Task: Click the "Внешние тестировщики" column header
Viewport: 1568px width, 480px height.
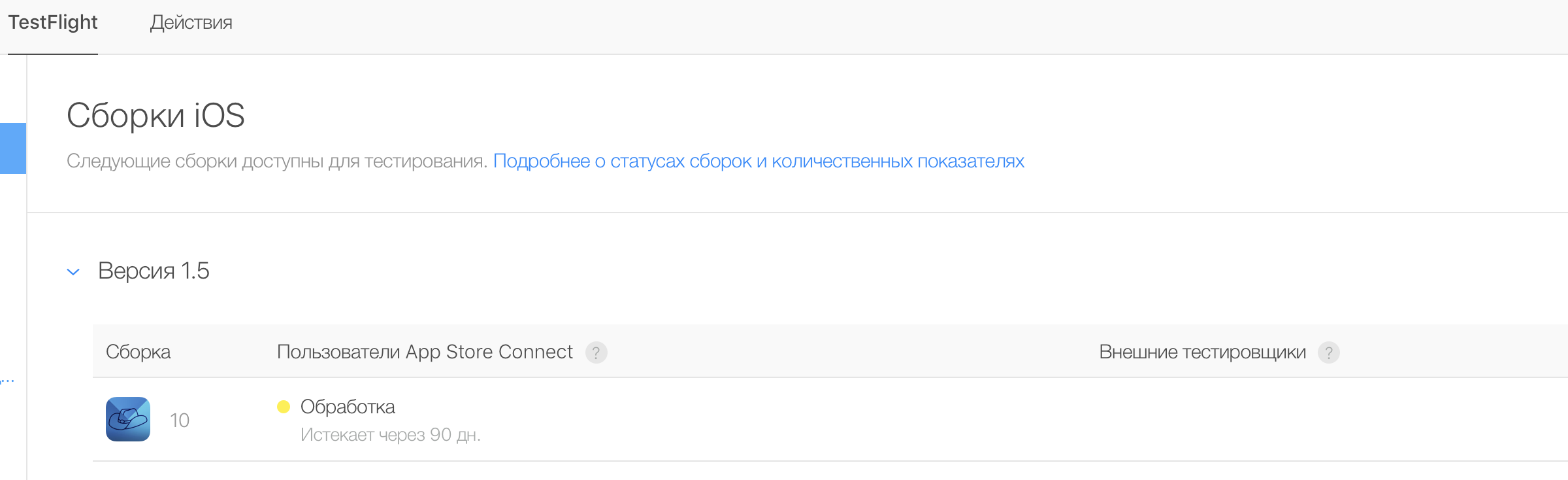Action: click(1202, 352)
